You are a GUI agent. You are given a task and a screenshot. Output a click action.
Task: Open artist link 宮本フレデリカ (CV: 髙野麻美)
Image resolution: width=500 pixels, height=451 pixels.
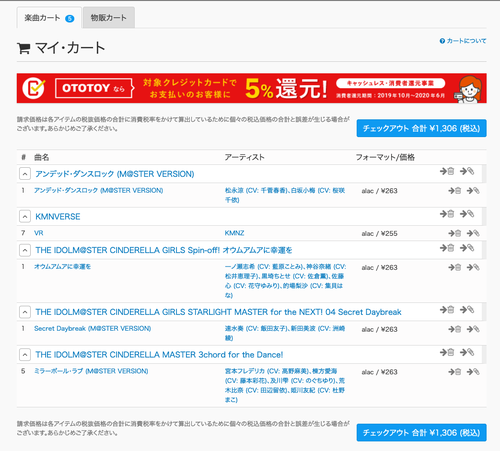[267, 371]
